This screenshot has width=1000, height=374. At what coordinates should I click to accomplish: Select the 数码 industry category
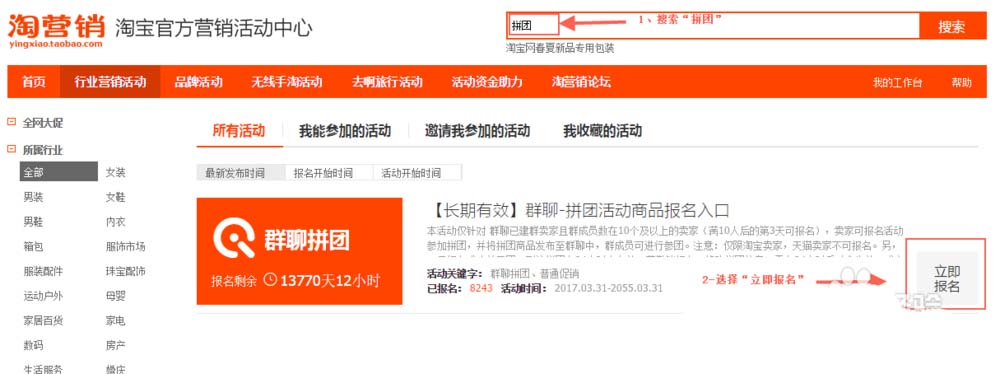33,345
